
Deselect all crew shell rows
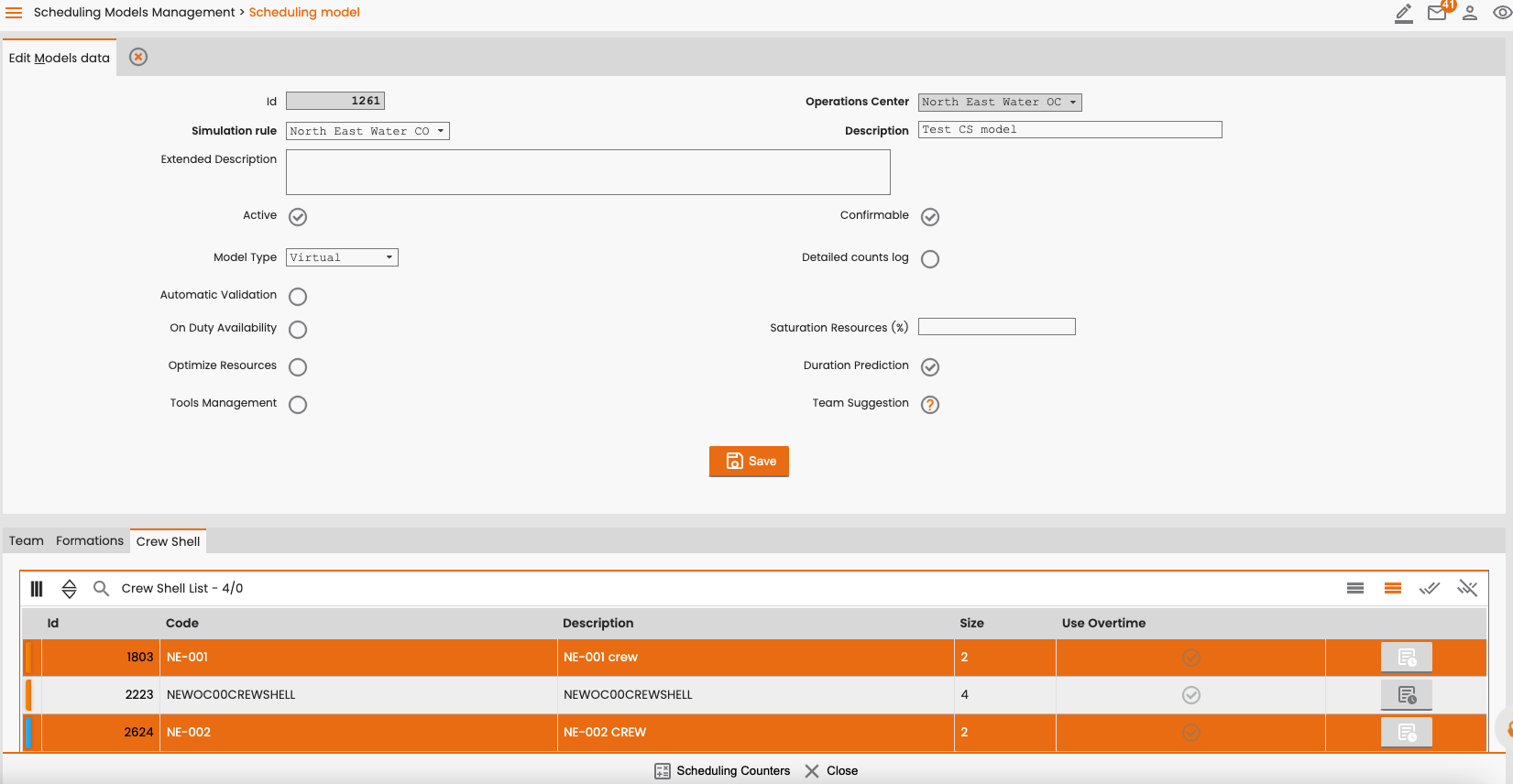(x=1468, y=588)
